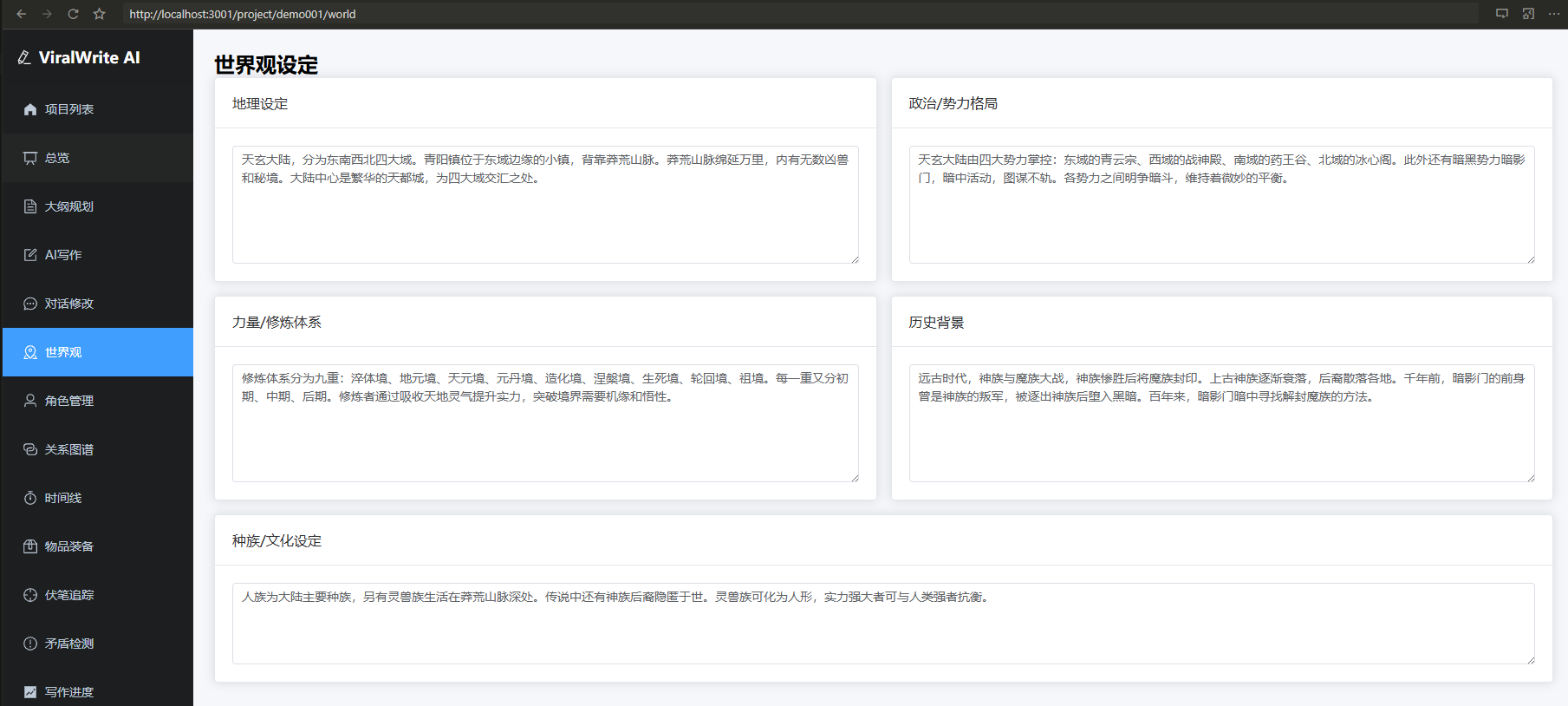Click the chat bubble icon beside 对话修改
1568x706 pixels.
point(30,304)
